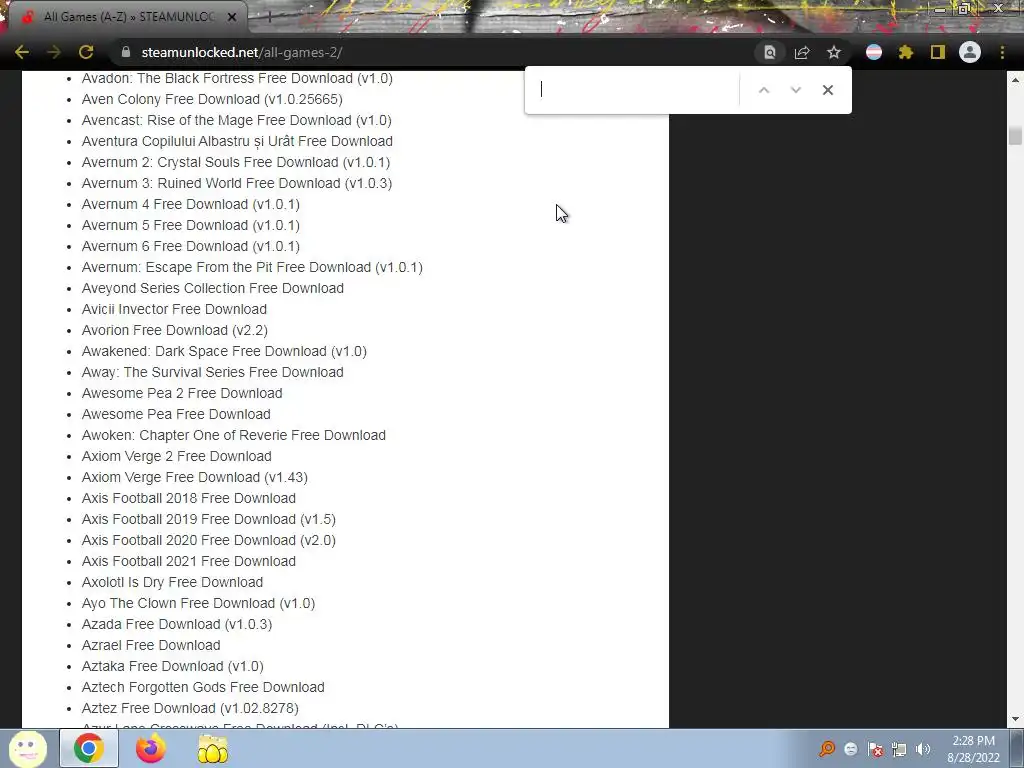Open Axolotl Is Dry Free Download link

(172, 582)
